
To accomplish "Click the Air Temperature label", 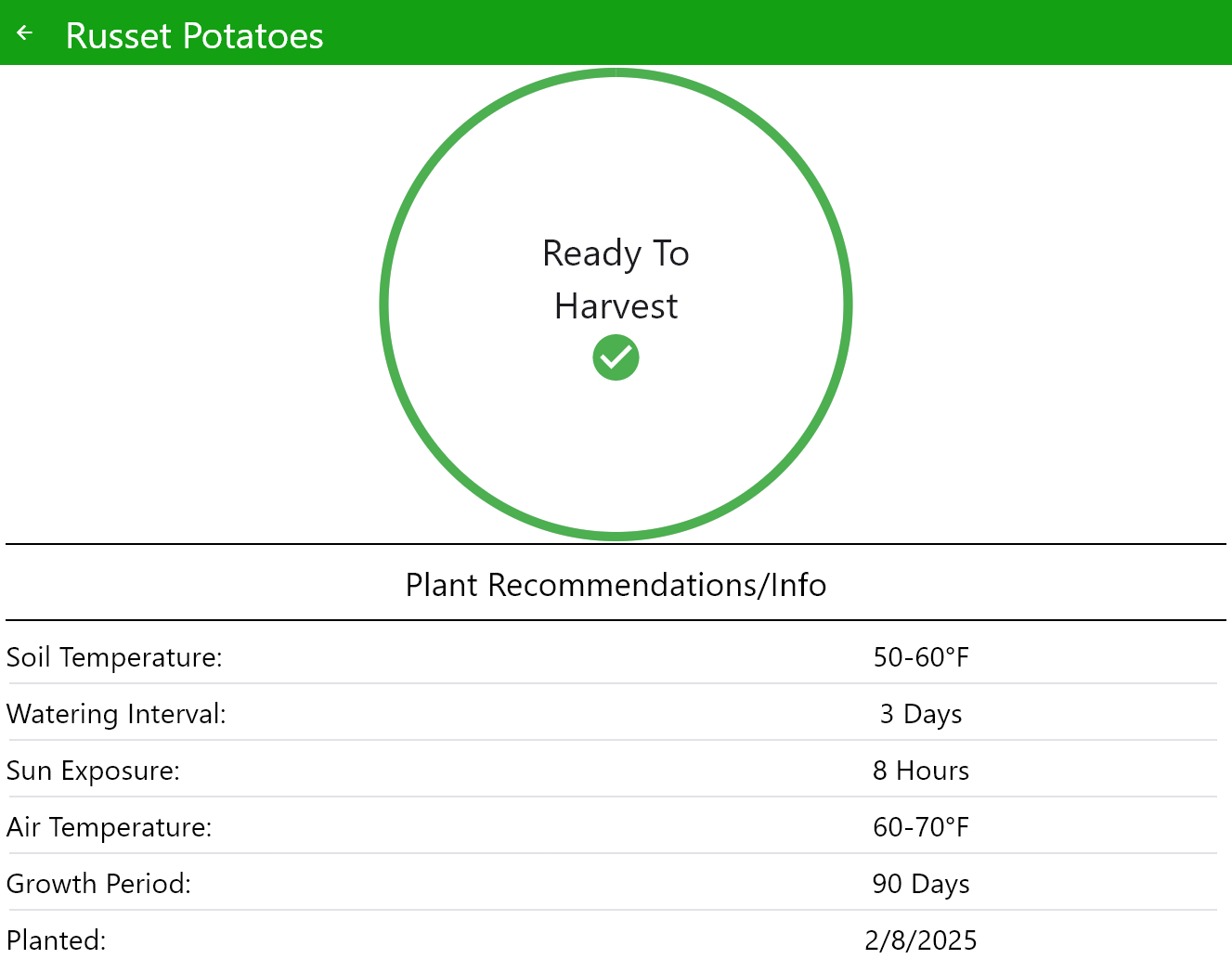I will pyautogui.click(x=109, y=827).
